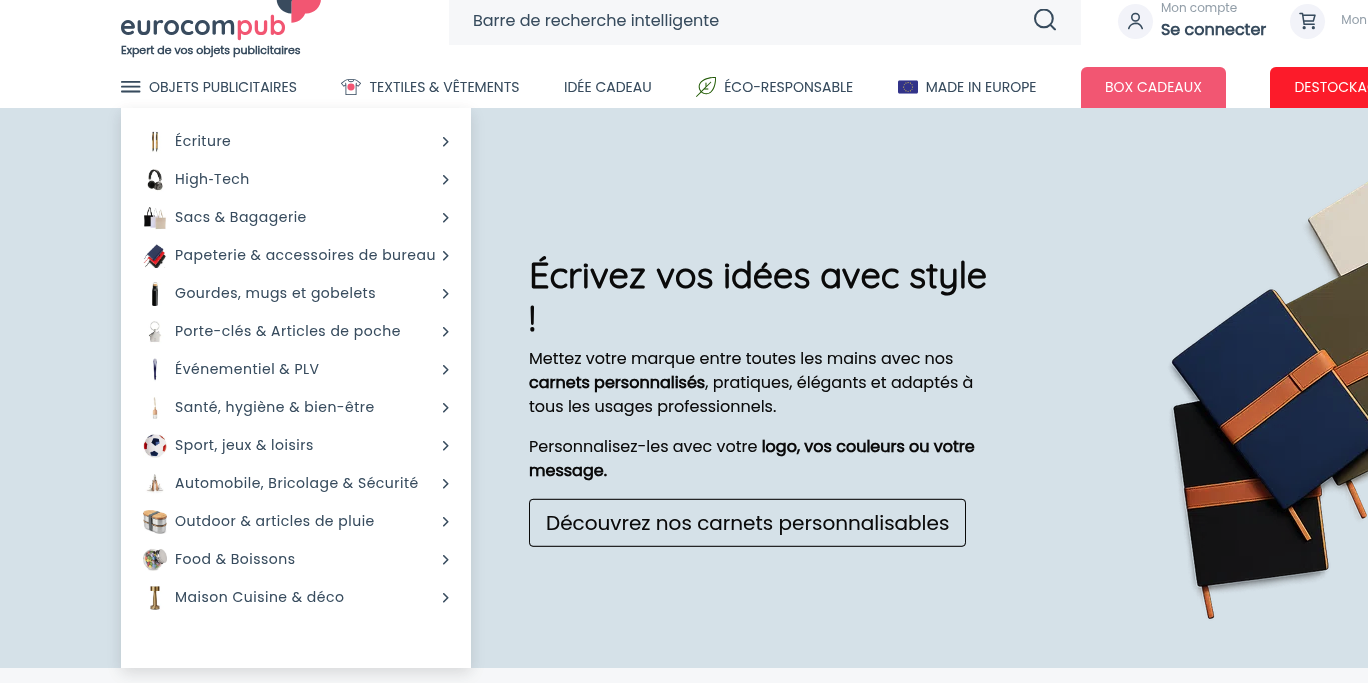Screen dimensions: 1368x683
Task: Expand the High-Tech submenu chevron
Action: (x=445, y=180)
